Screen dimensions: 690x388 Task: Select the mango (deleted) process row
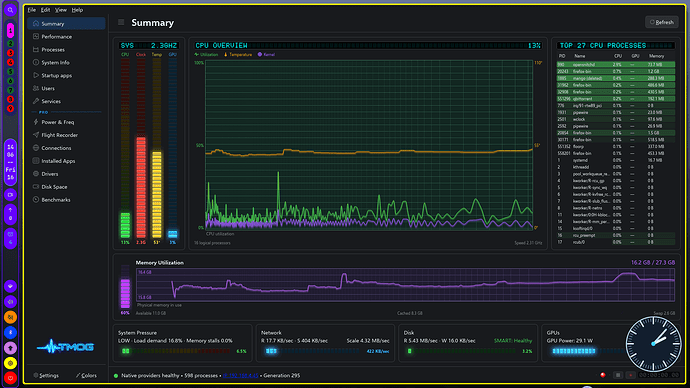(x=616, y=78)
